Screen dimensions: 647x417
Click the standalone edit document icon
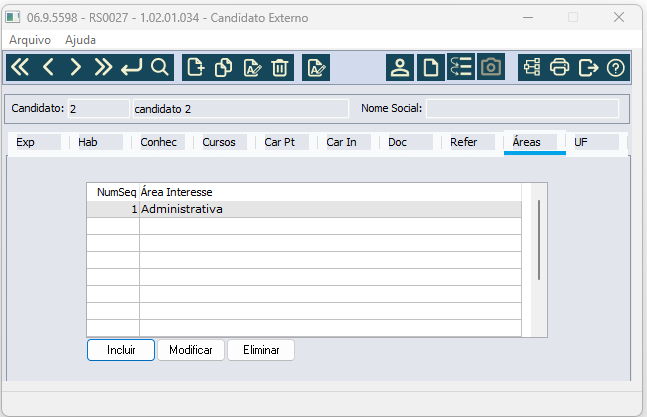(x=316, y=67)
